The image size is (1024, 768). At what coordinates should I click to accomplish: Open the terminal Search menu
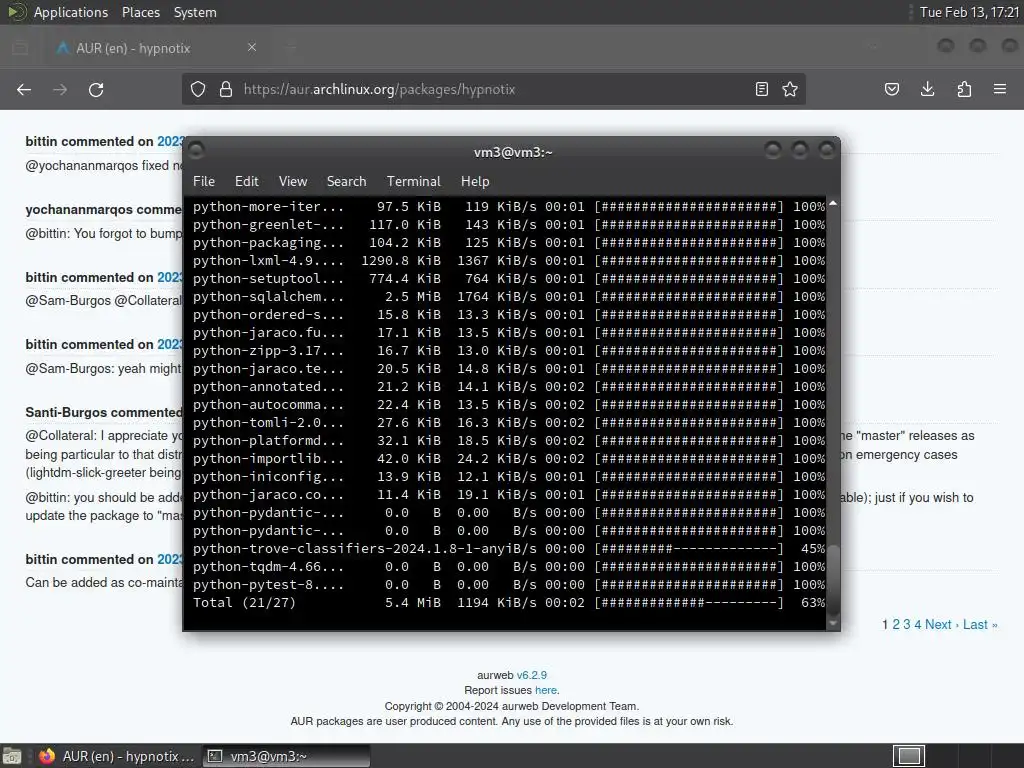346,182
